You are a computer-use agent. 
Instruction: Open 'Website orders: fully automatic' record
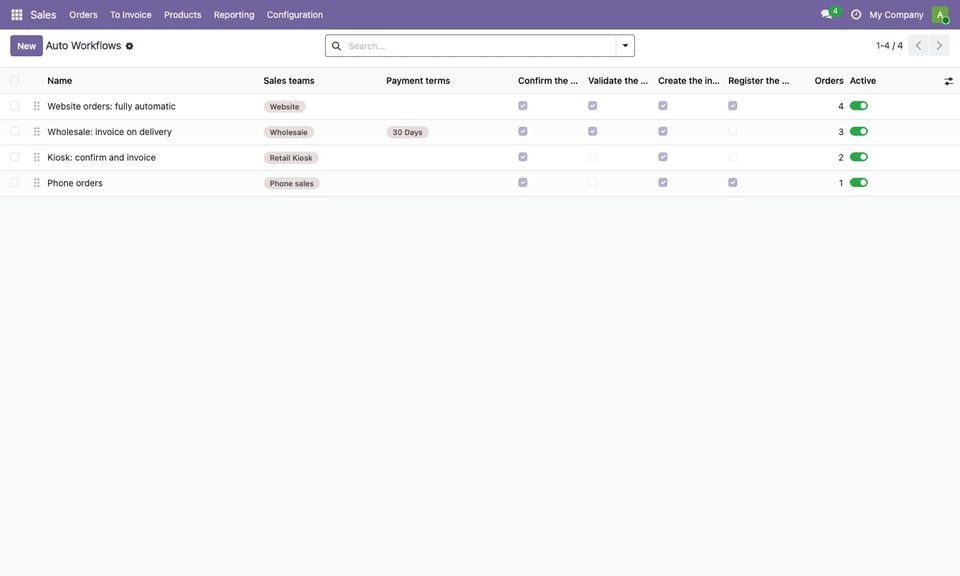(111, 107)
